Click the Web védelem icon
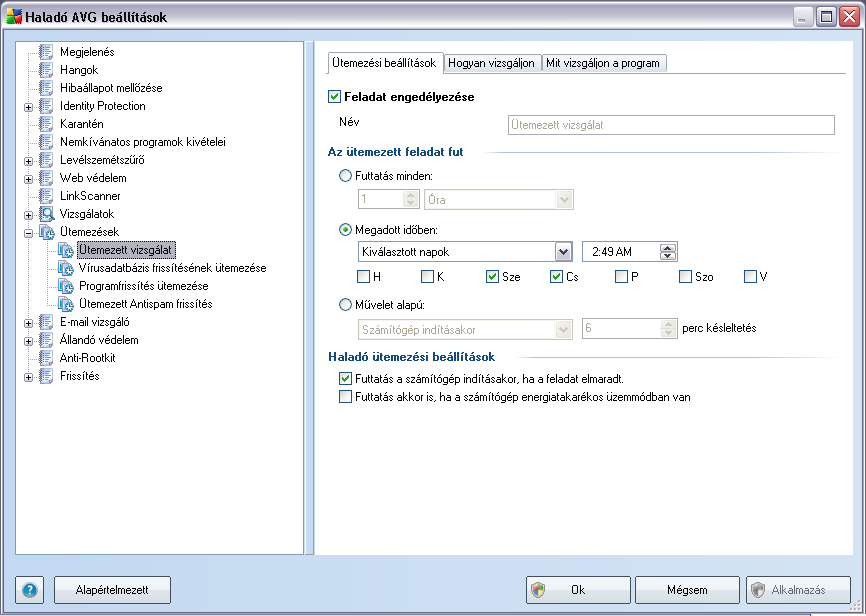 46,178
